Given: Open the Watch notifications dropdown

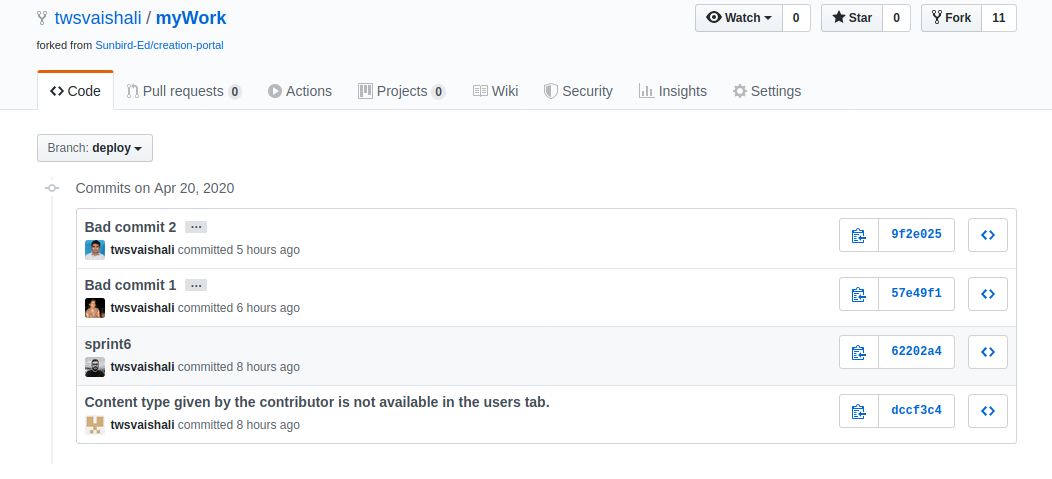Looking at the screenshot, I should [738, 18].
